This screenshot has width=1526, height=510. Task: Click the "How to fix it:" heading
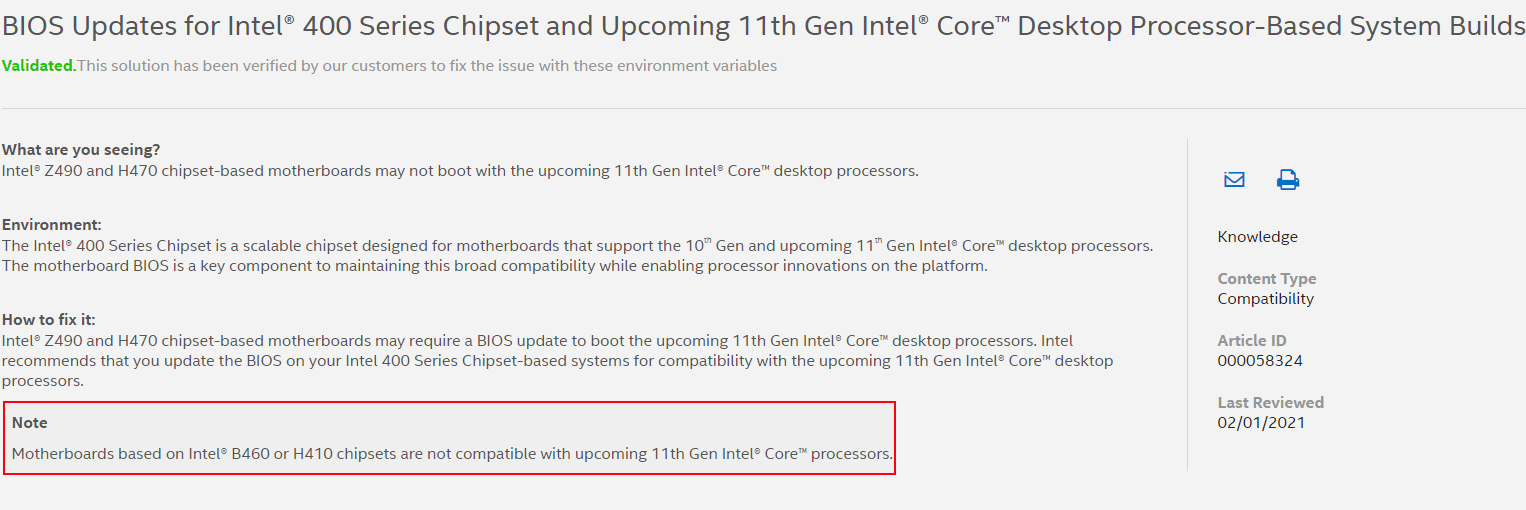49,320
